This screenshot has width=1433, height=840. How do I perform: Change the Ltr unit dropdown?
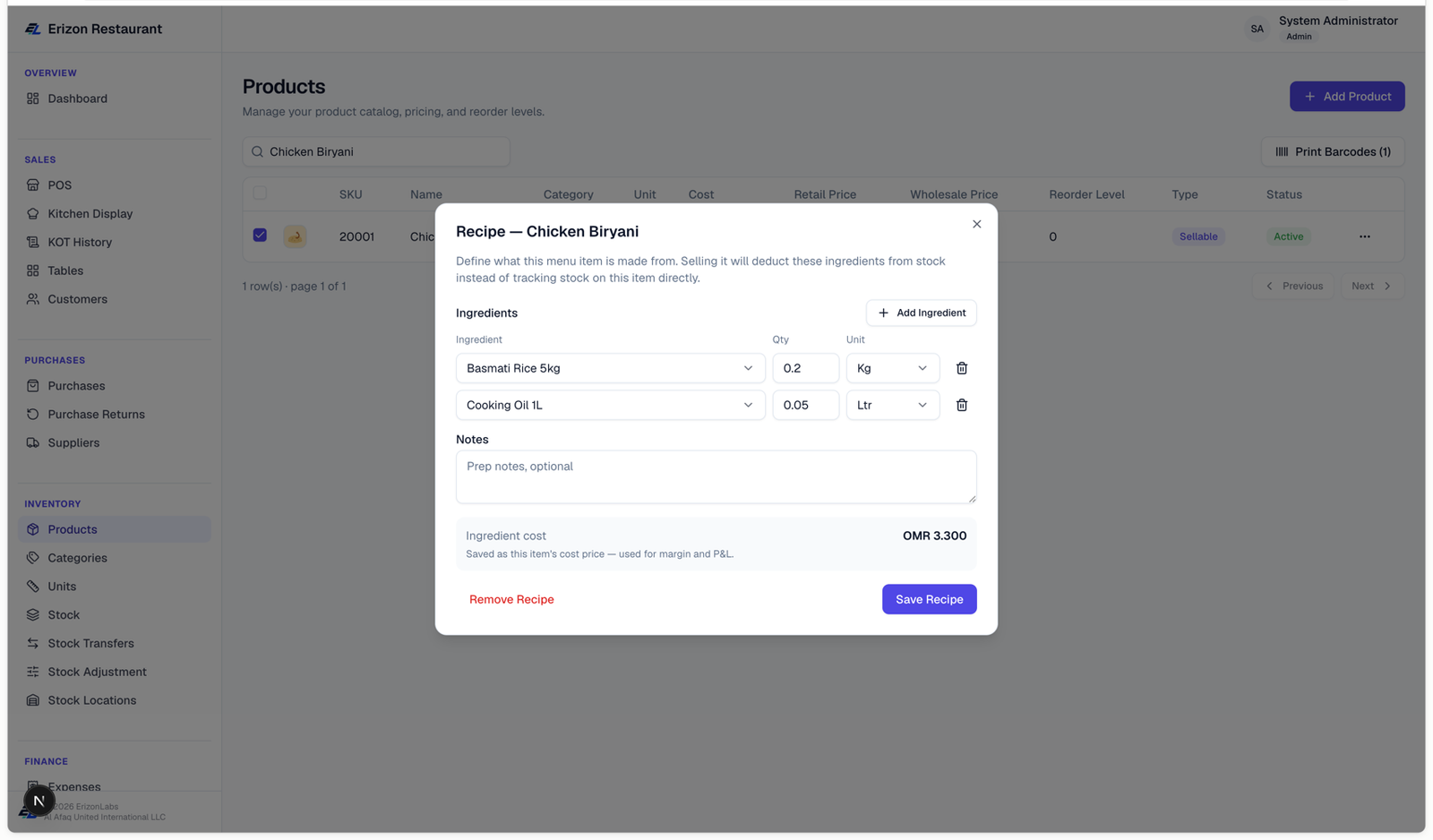point(893,405)
